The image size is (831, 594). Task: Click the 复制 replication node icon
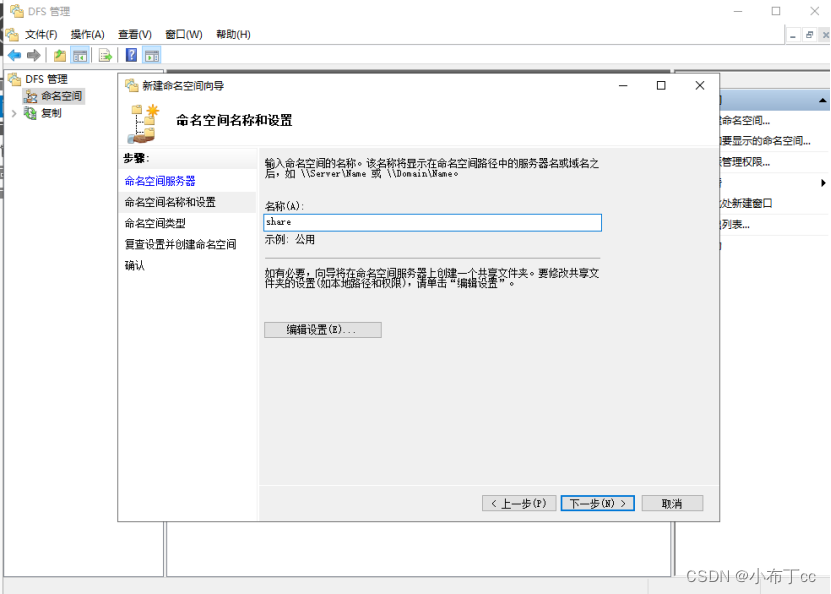click(29, 113)
